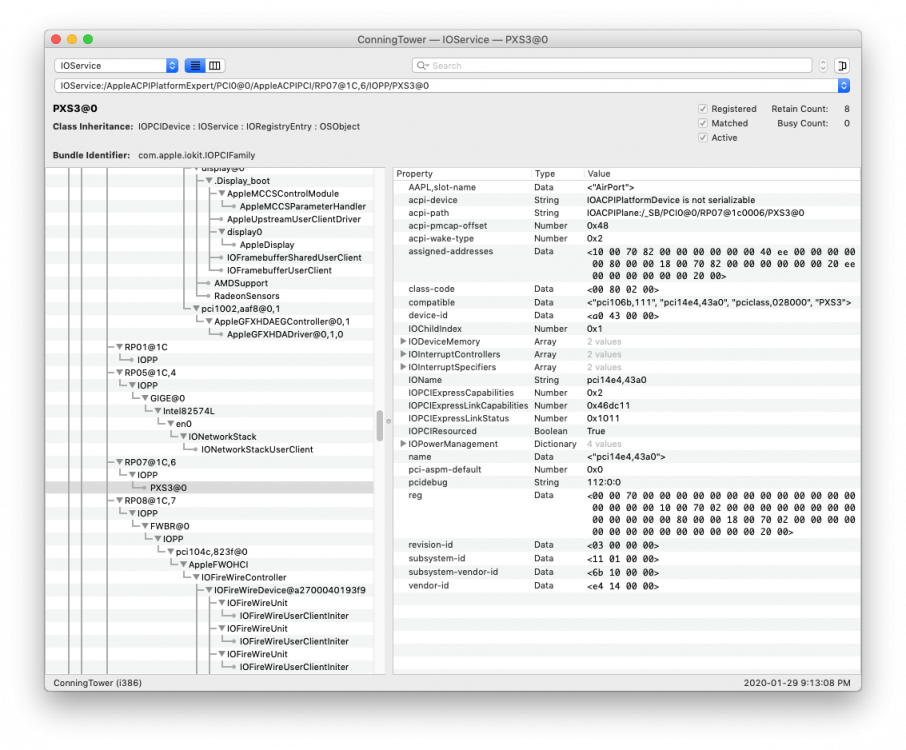This screenshot has width=906, height=750.
Task: Expand the IOPowerManagement dictionary
Action: point(403,444)
